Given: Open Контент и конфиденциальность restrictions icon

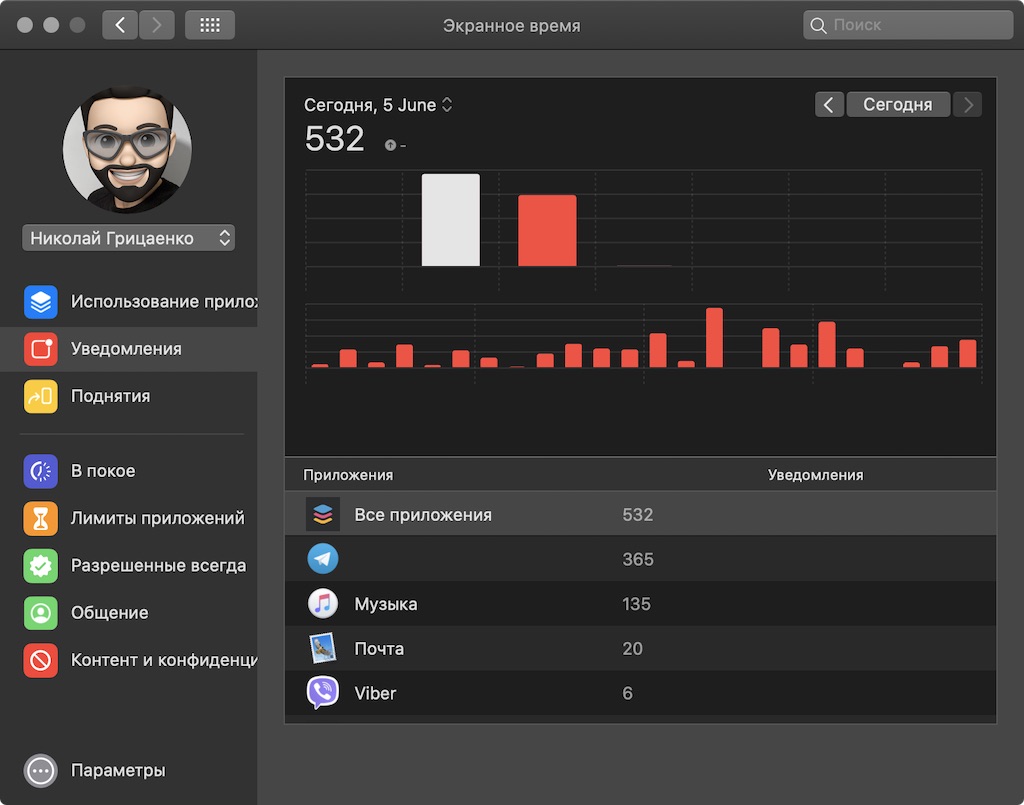Looking at the screenshot, I should pos(40,660).
